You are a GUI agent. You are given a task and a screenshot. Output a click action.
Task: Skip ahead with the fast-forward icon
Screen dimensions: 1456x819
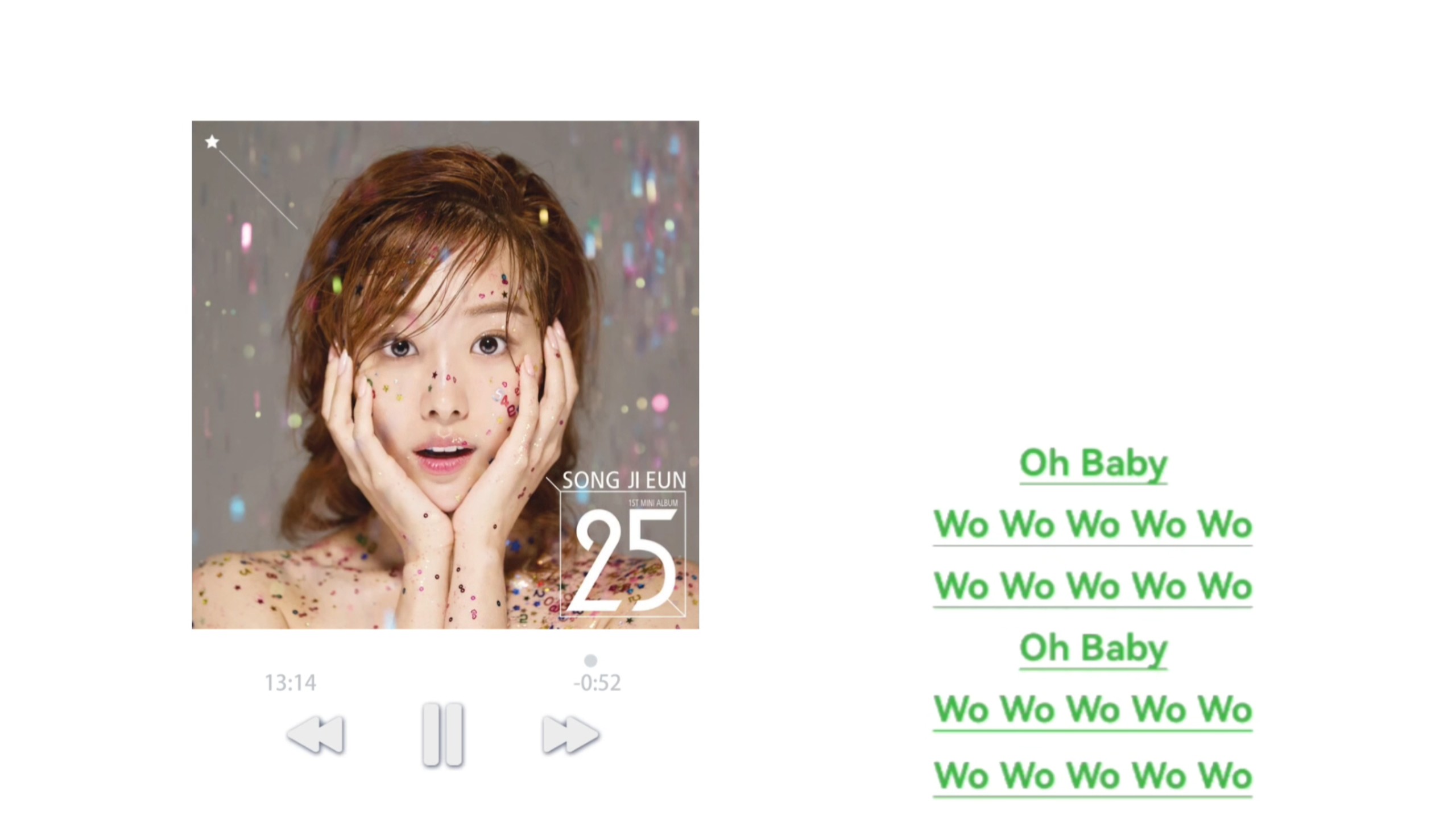570,734
